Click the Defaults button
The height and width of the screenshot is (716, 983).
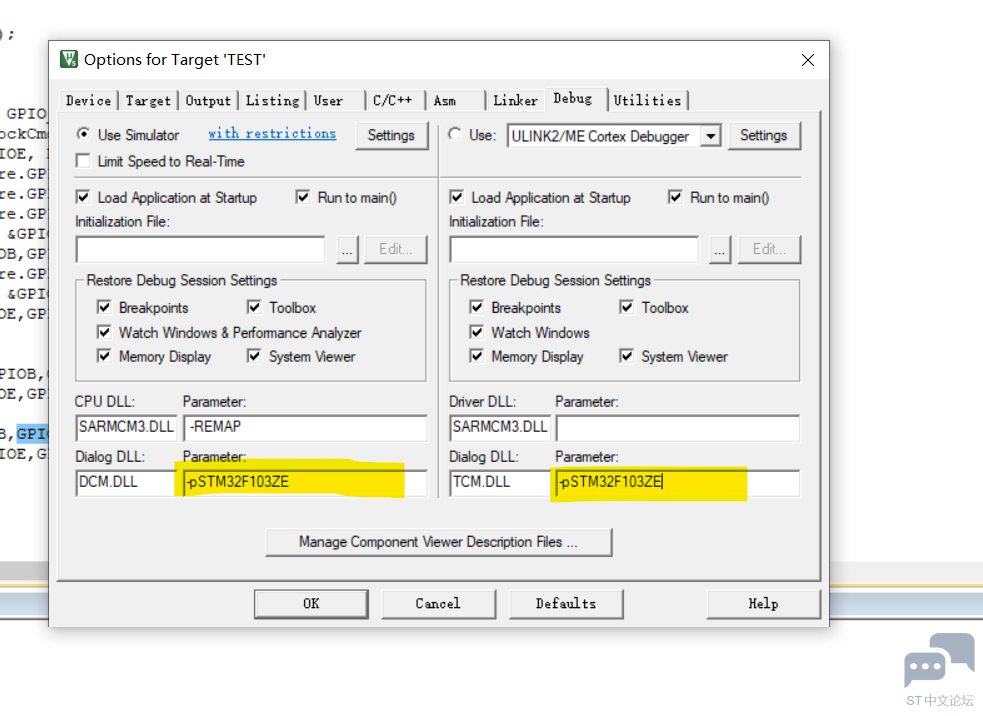click(566, 604)
